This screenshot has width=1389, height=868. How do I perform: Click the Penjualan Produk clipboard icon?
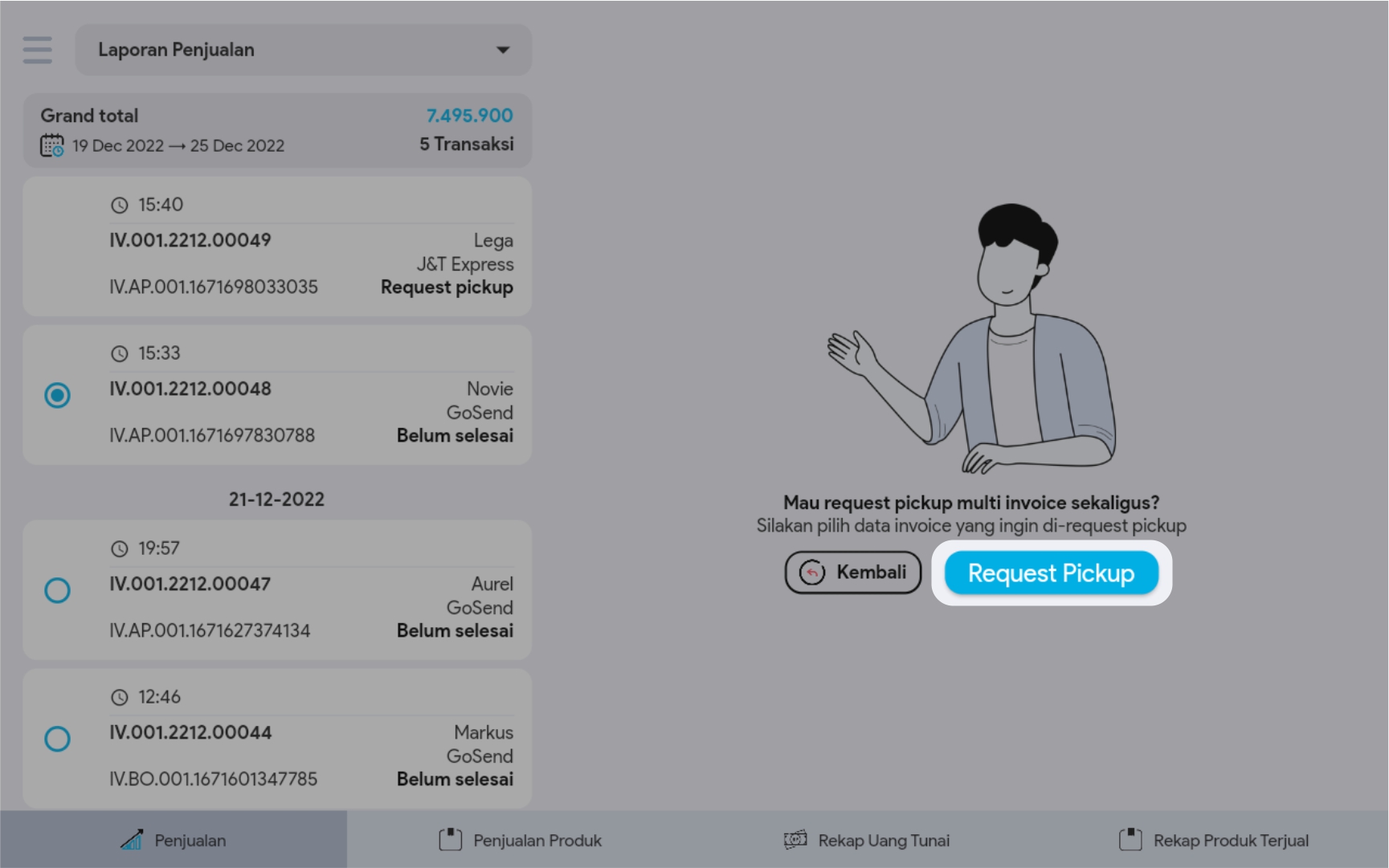pos(450,840)
